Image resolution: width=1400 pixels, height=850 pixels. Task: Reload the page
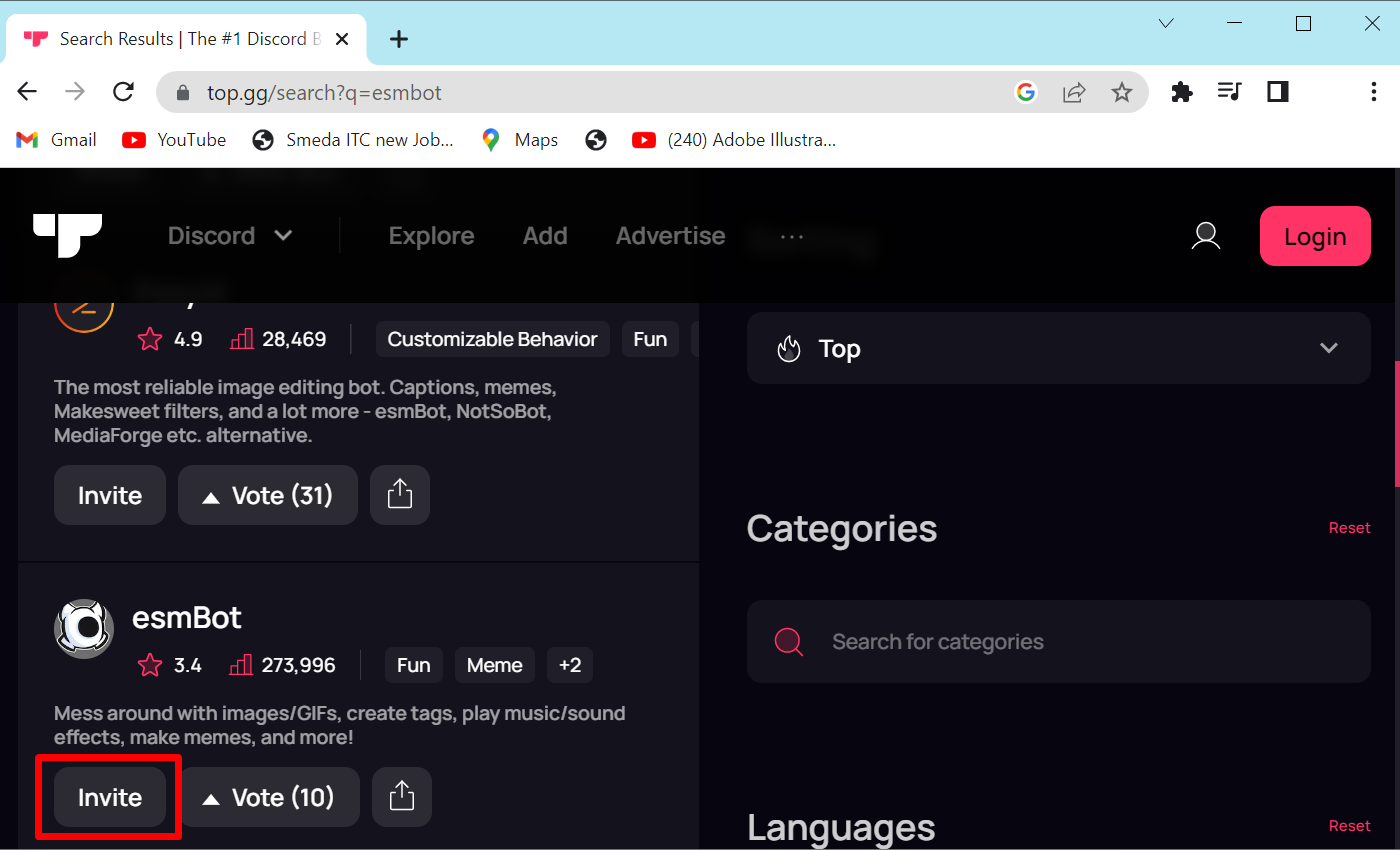(123, 92)
